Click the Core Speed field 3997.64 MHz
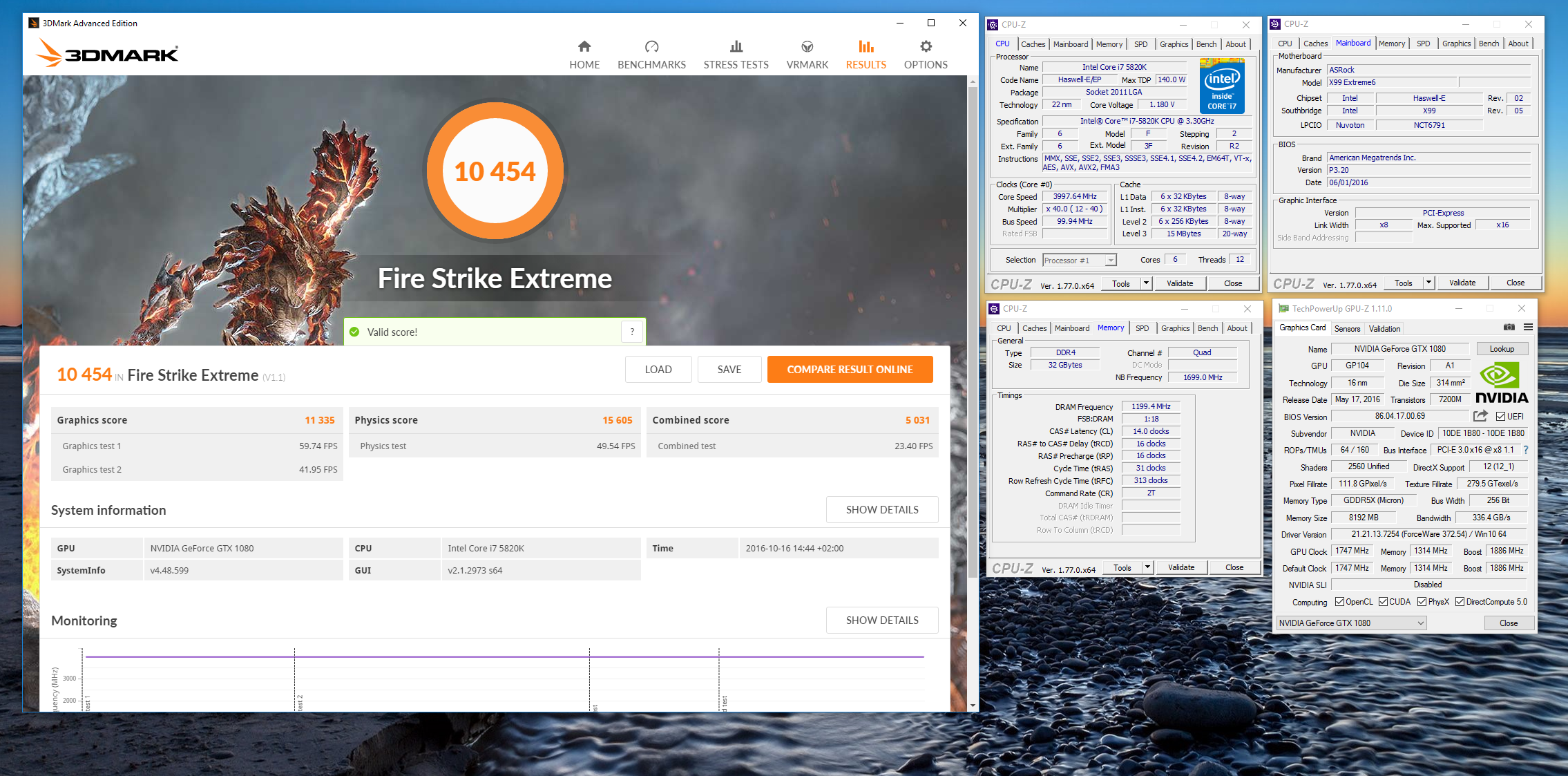 (x=1075, y=197)
